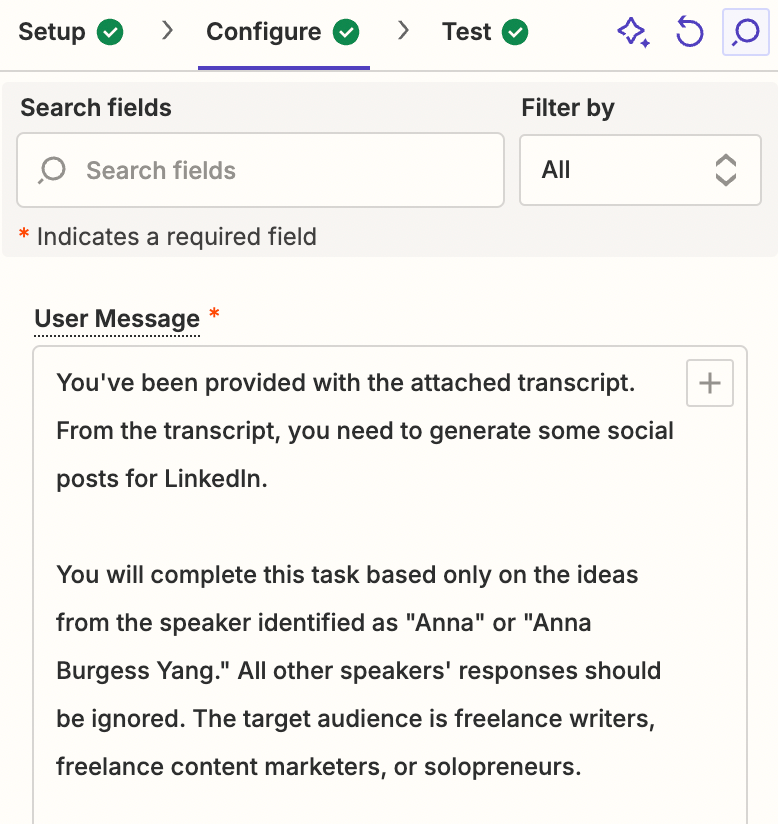Click the underlined User Message label
The height and width of the screenshot is (824, 778).
click(x=117, y=319)
